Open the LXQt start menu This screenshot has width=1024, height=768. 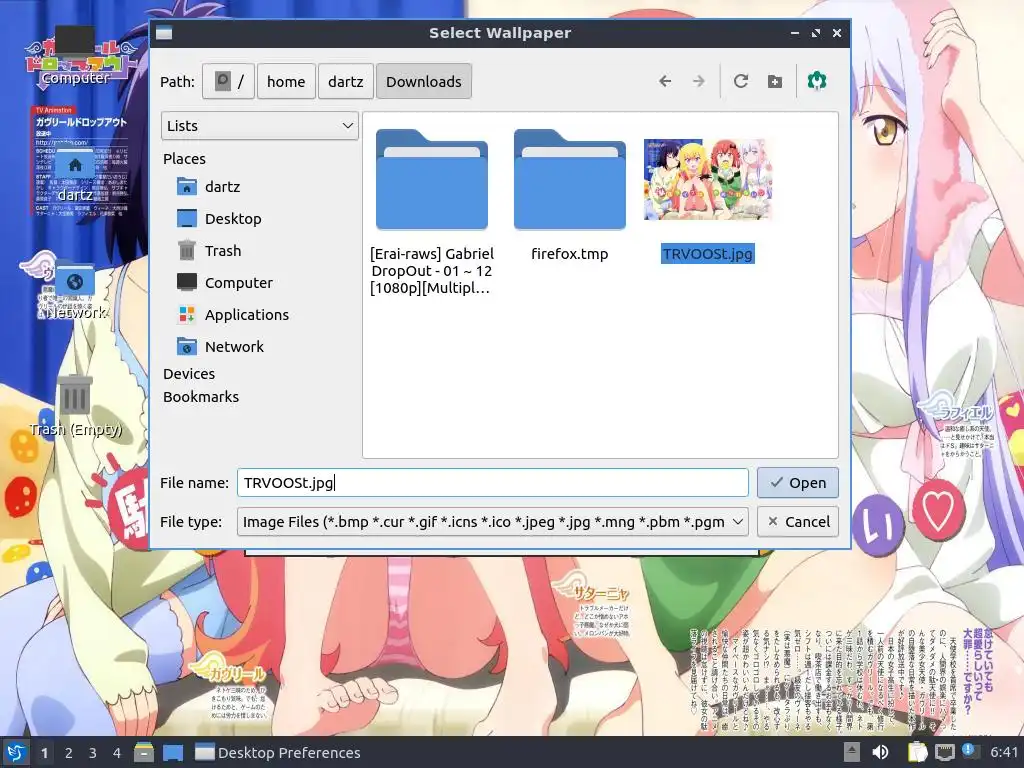coord(16,752)
